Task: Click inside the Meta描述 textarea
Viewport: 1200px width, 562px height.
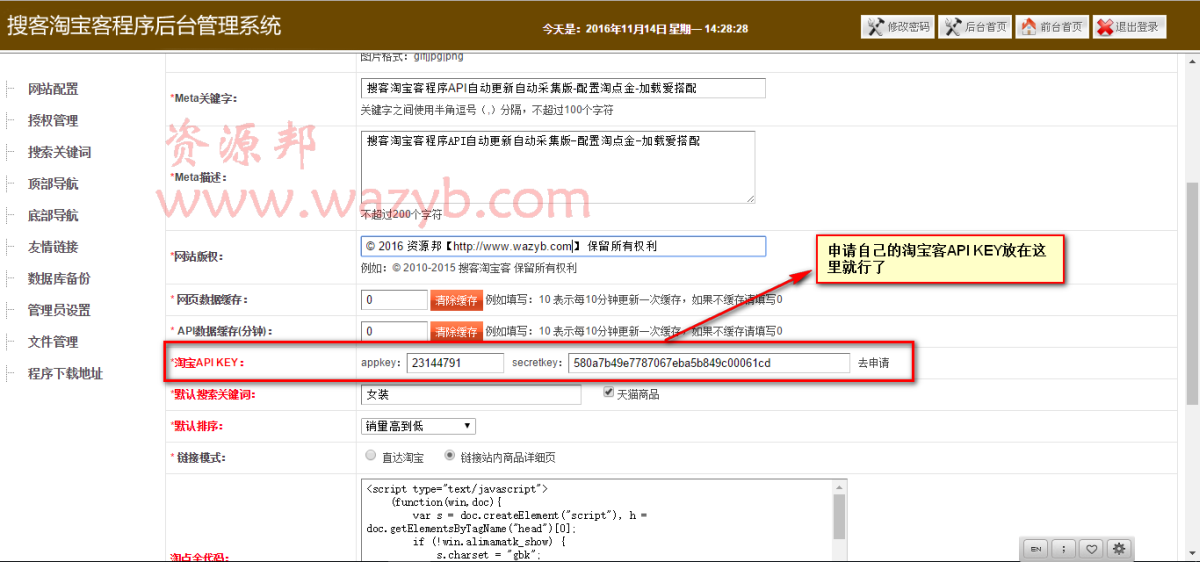Action: [557, 167]
